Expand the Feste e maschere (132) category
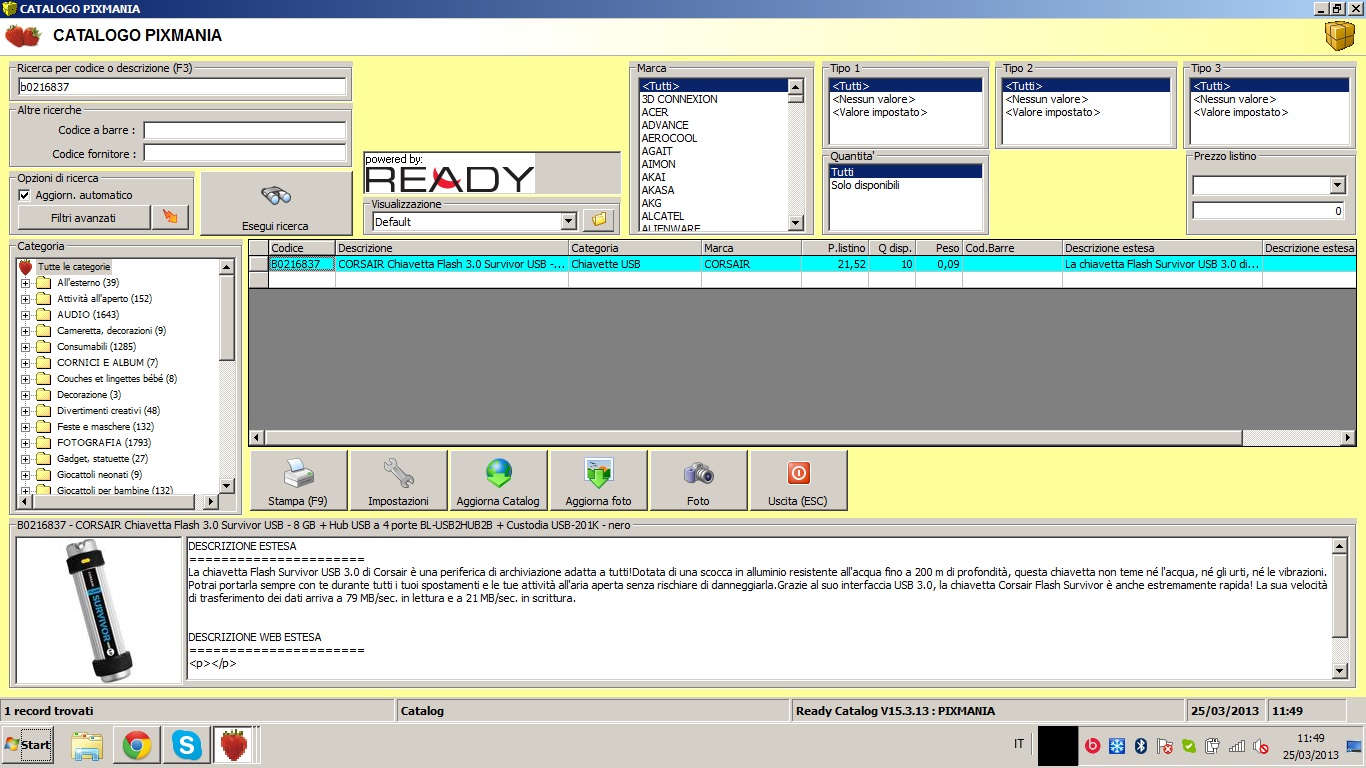The height and width of the screenshot is (768, 1366). click(x=25, y=427)
